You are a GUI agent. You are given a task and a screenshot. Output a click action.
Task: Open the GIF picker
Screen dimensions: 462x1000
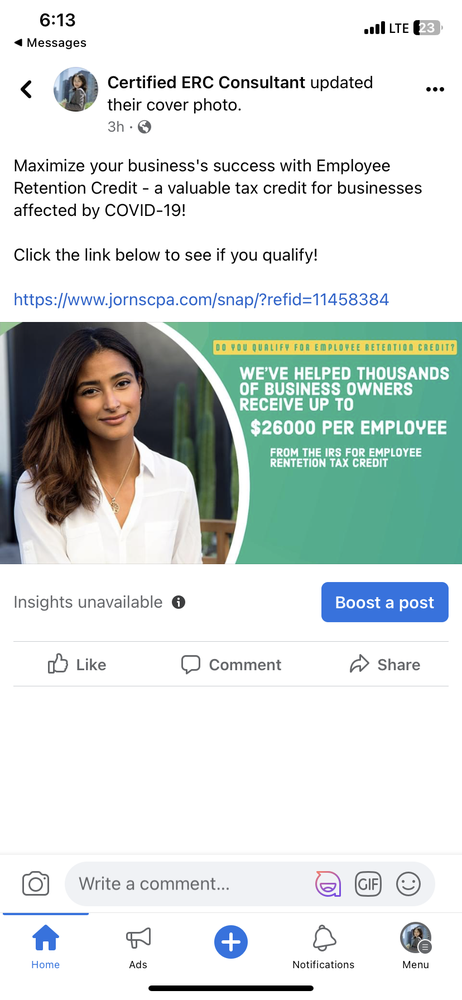pos(368,884)
